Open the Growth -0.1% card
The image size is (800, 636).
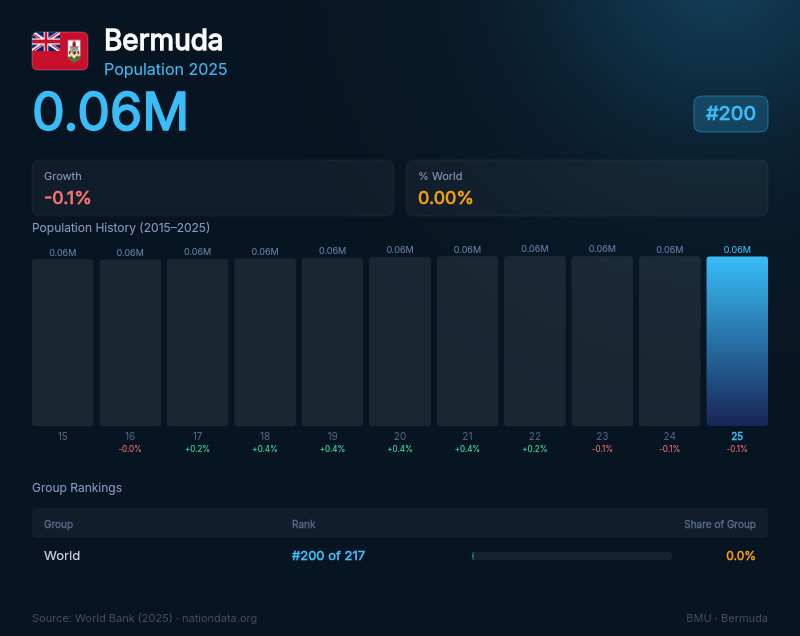tap(213, 188)
